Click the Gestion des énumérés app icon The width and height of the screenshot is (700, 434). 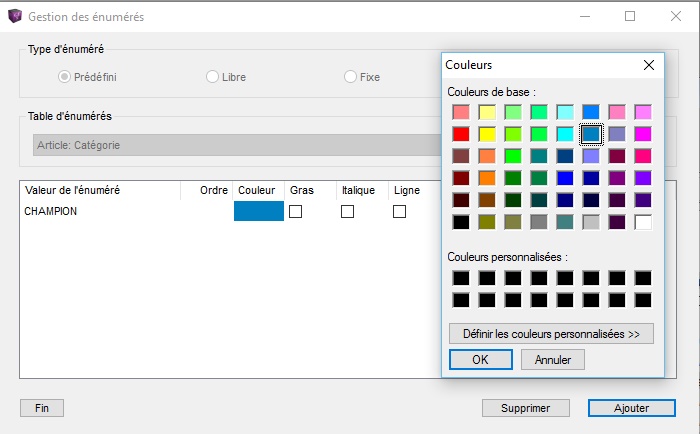(15, 16)
